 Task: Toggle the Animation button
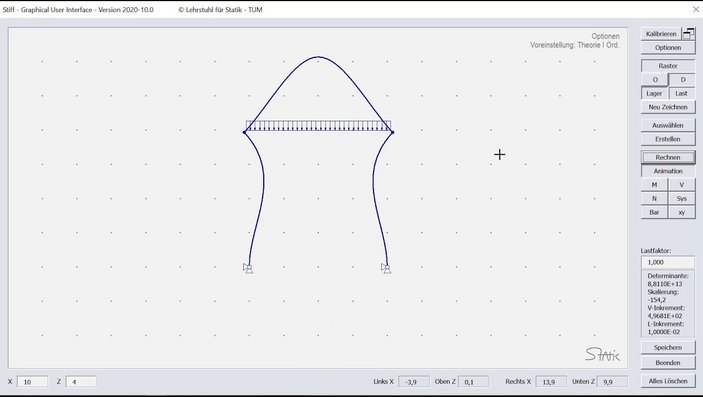(x=668, y=171)
